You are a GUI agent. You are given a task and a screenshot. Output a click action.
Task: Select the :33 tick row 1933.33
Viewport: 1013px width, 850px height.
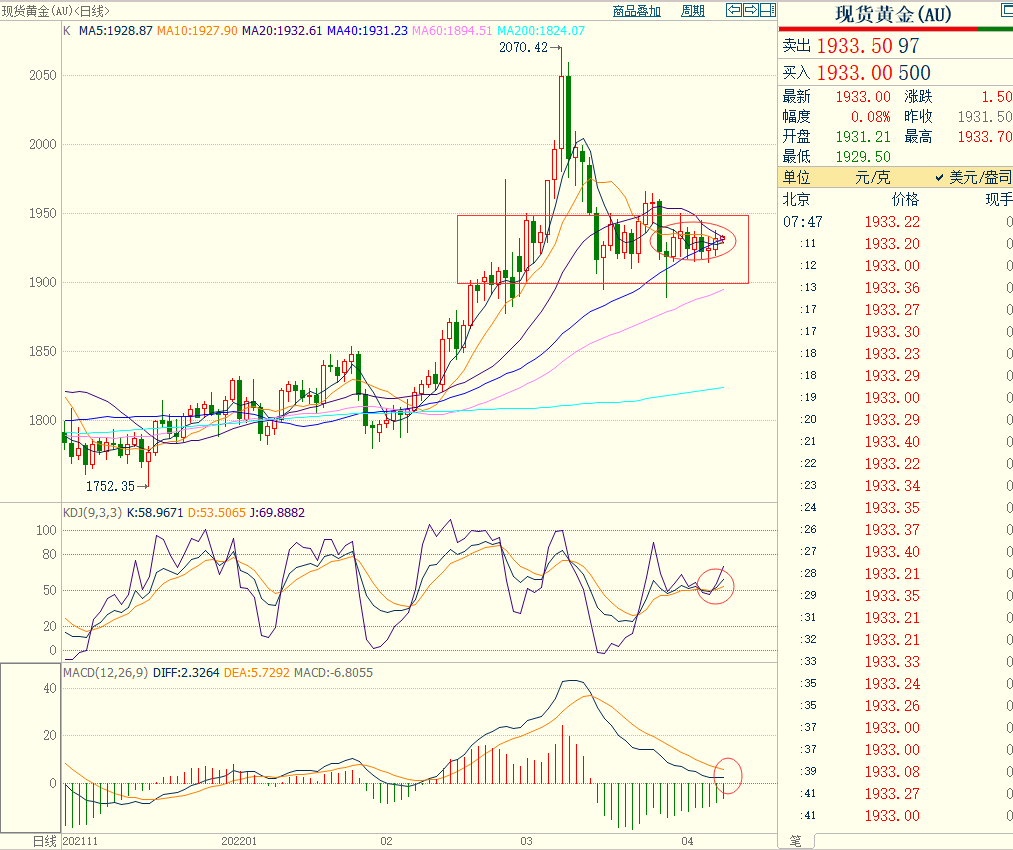tap(895, 662)
